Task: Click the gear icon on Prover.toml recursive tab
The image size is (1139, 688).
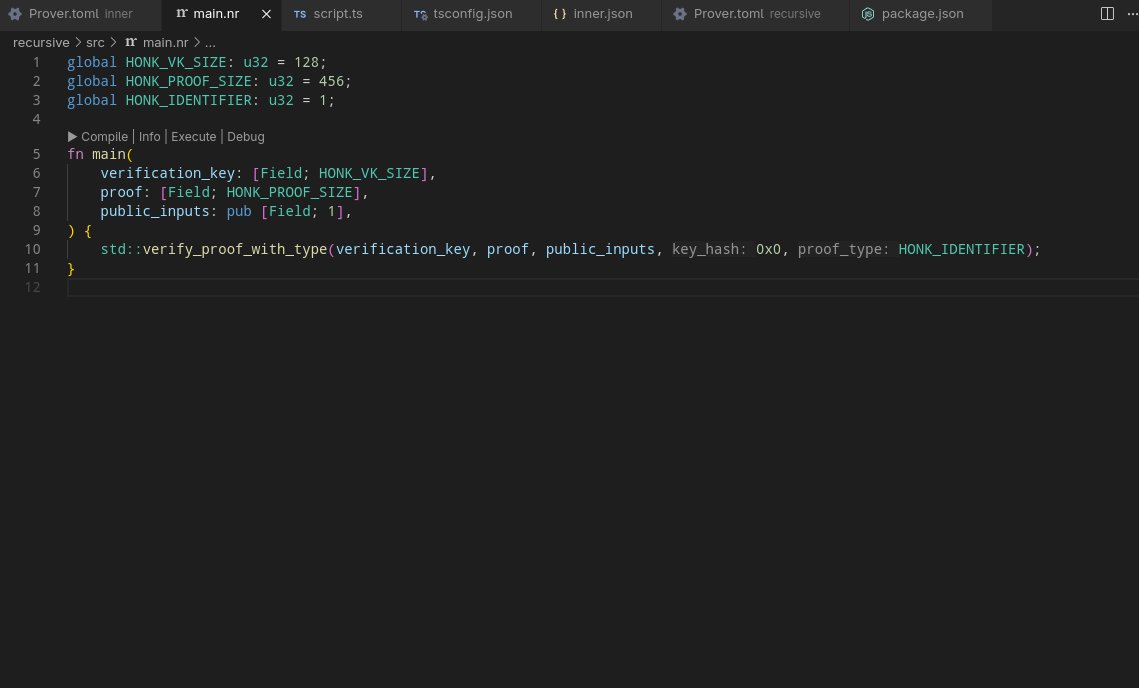Action: pos(680,14)
